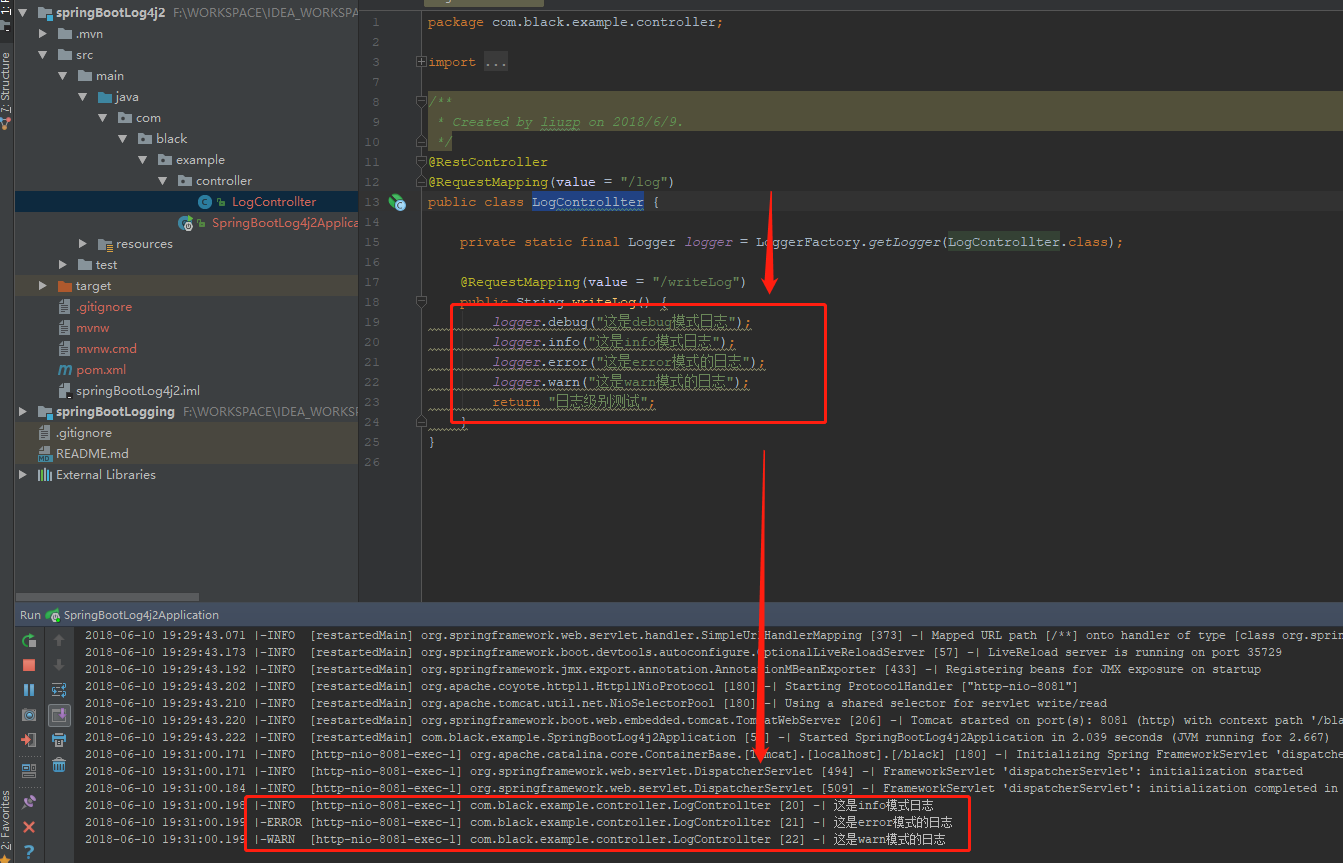The height and width of the screenshot is (863, 1343).
Task: Clear all console output with the trash icon
Action: click(59, 765)
